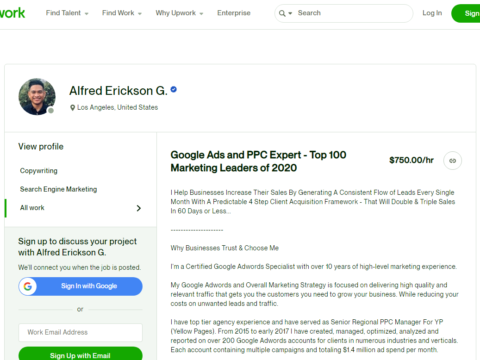Focus the Work Email Address field

(80, 332)
